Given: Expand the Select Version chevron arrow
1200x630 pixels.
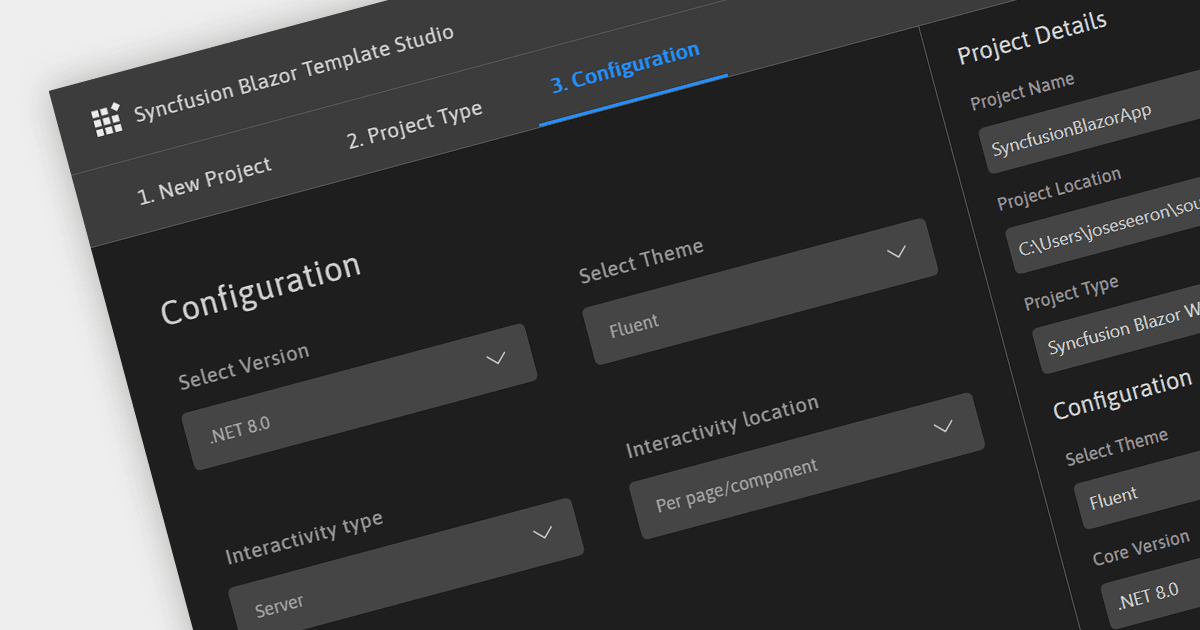Looking at the screenshot, I should [496, 358].
